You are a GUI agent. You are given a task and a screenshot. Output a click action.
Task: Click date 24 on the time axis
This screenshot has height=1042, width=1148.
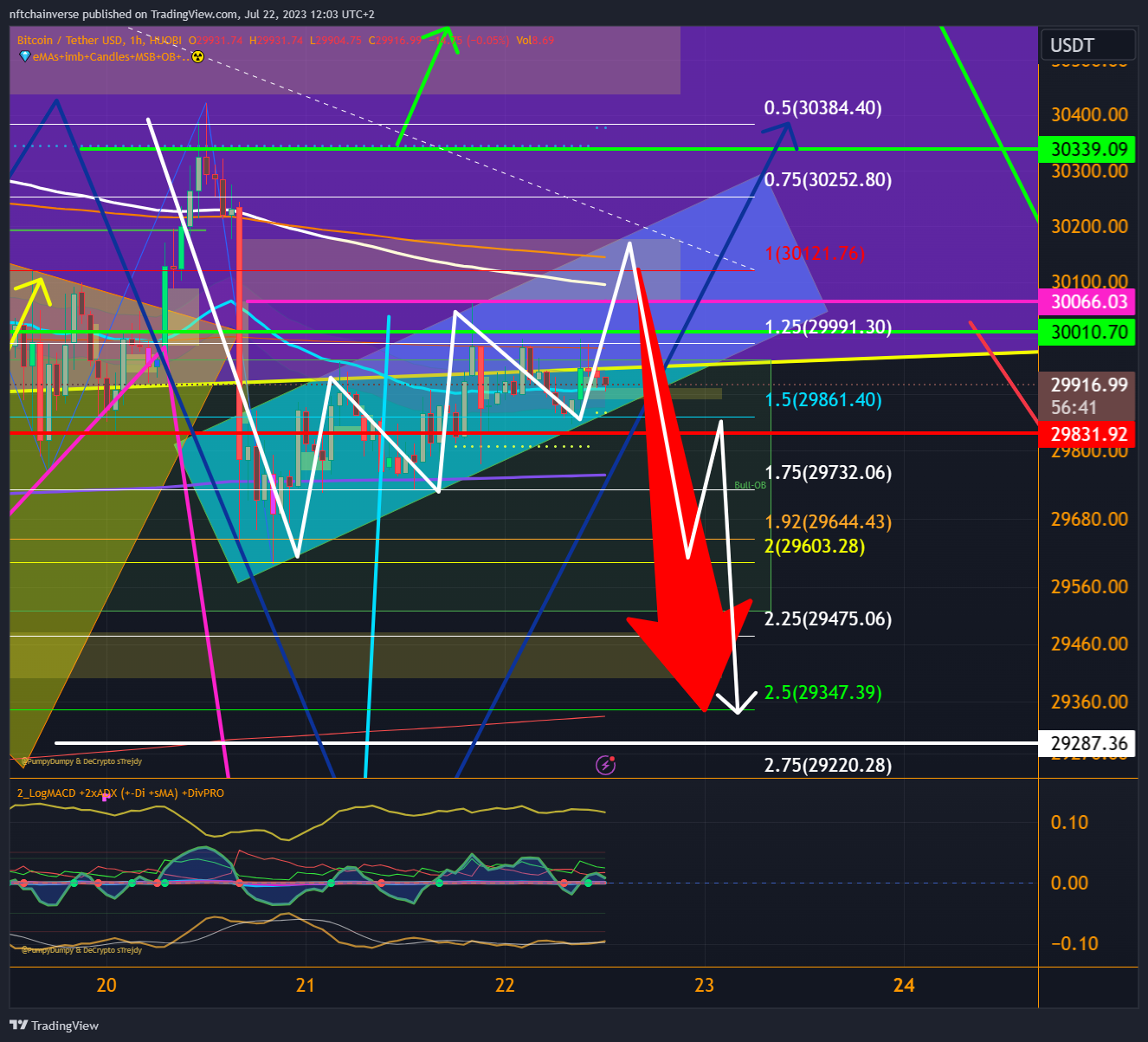pos(904,985)
